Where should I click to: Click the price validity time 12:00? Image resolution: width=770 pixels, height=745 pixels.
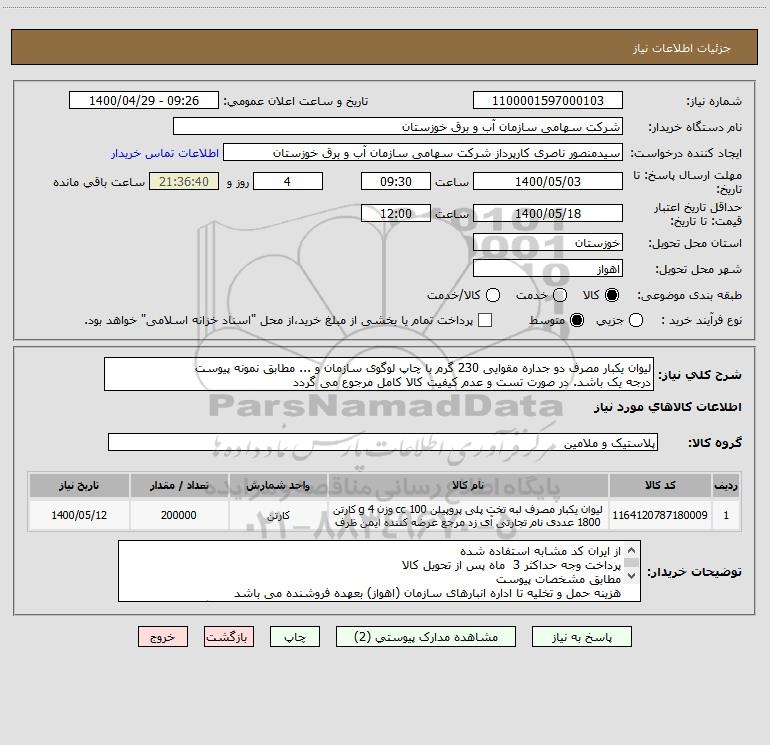coord(396,213)
